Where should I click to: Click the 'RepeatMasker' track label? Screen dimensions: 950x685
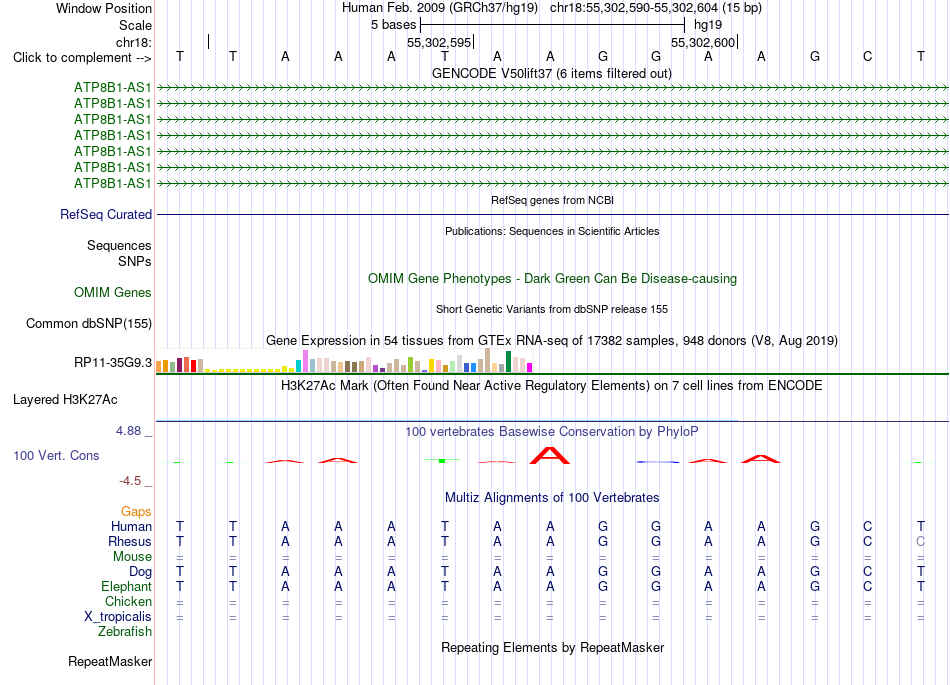(x=110, y=661)
